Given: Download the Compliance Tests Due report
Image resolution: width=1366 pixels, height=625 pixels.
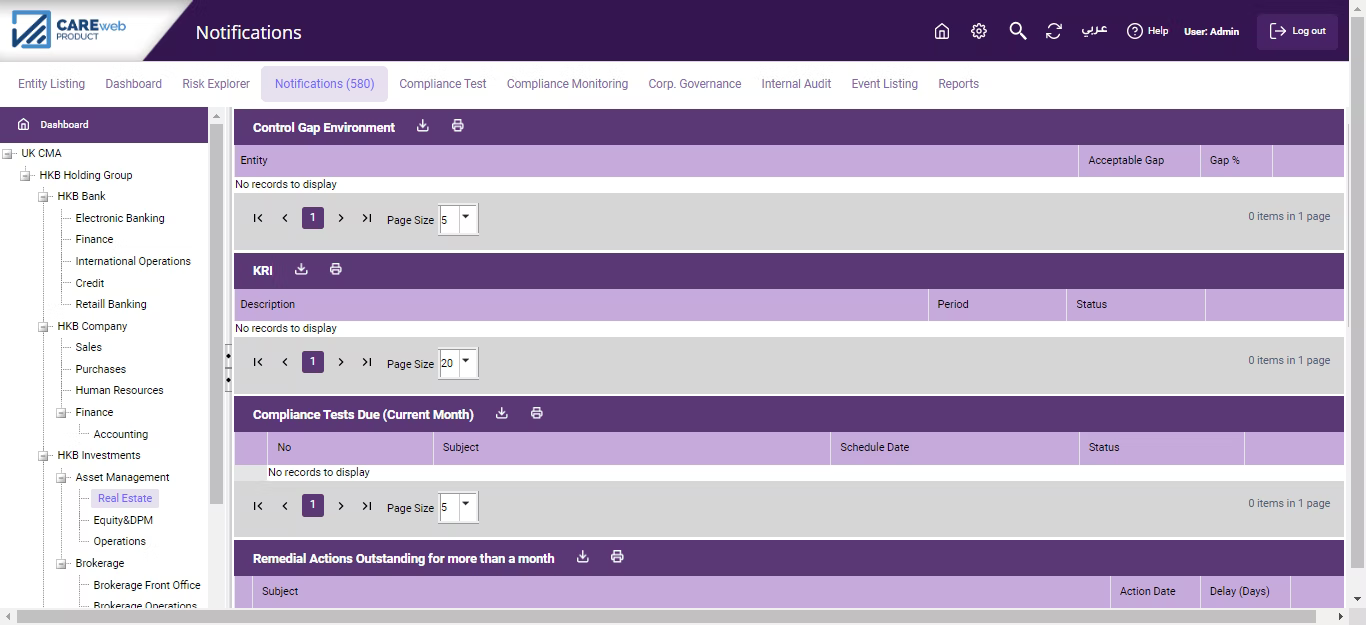Looking at the screenshot, I should [501, 412].
